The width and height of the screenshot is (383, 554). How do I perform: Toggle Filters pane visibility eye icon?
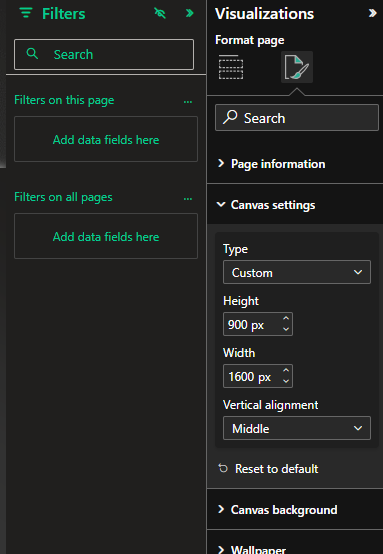[160, 13]
